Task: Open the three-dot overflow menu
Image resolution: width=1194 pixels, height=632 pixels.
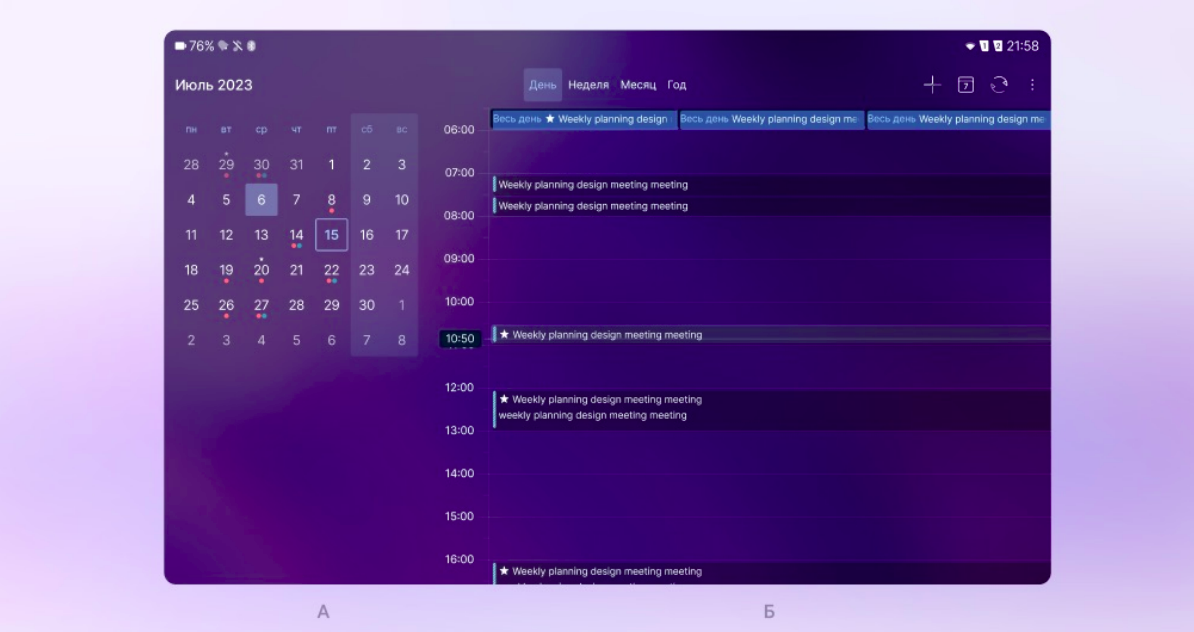Action: (1032, 85)
